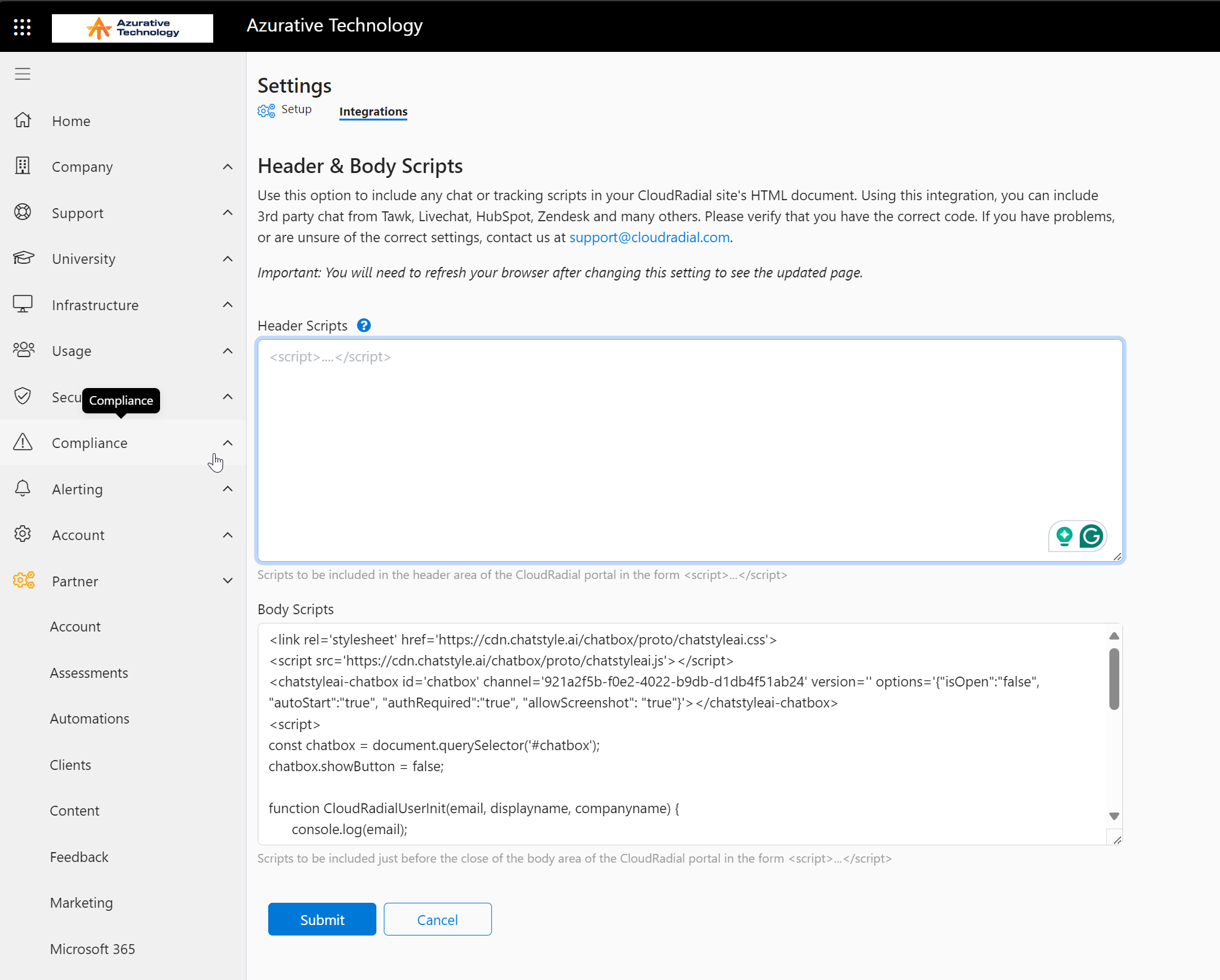Click the Security shield icon
Image resolution: width=1220 pixels, height=980 pixels.
click(23, 395)
